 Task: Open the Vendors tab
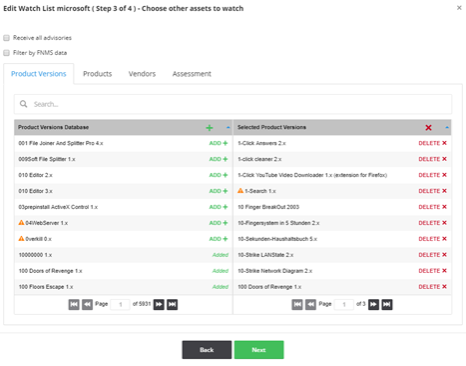coord(142,74)
